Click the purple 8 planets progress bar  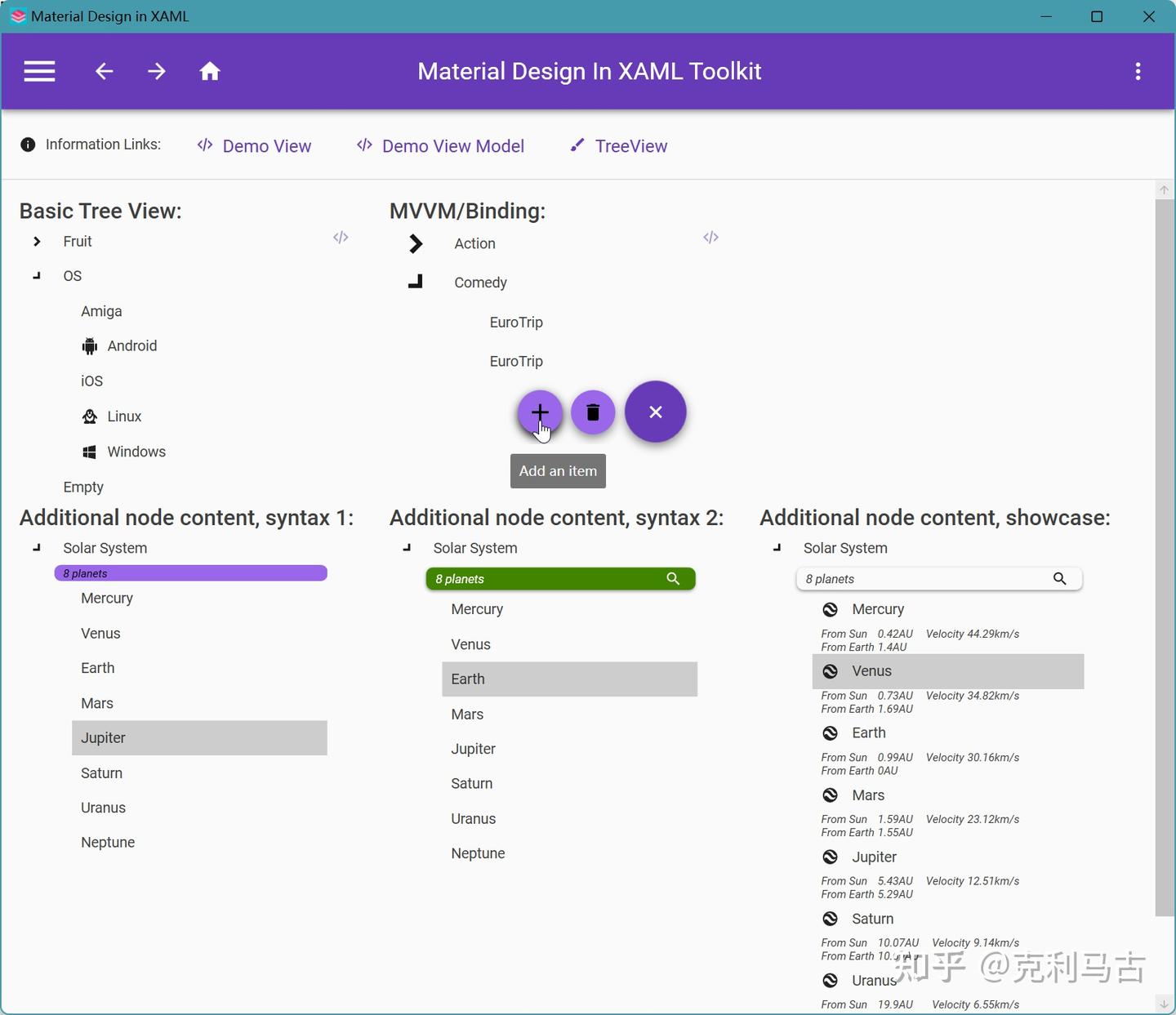tap(191, 572)
